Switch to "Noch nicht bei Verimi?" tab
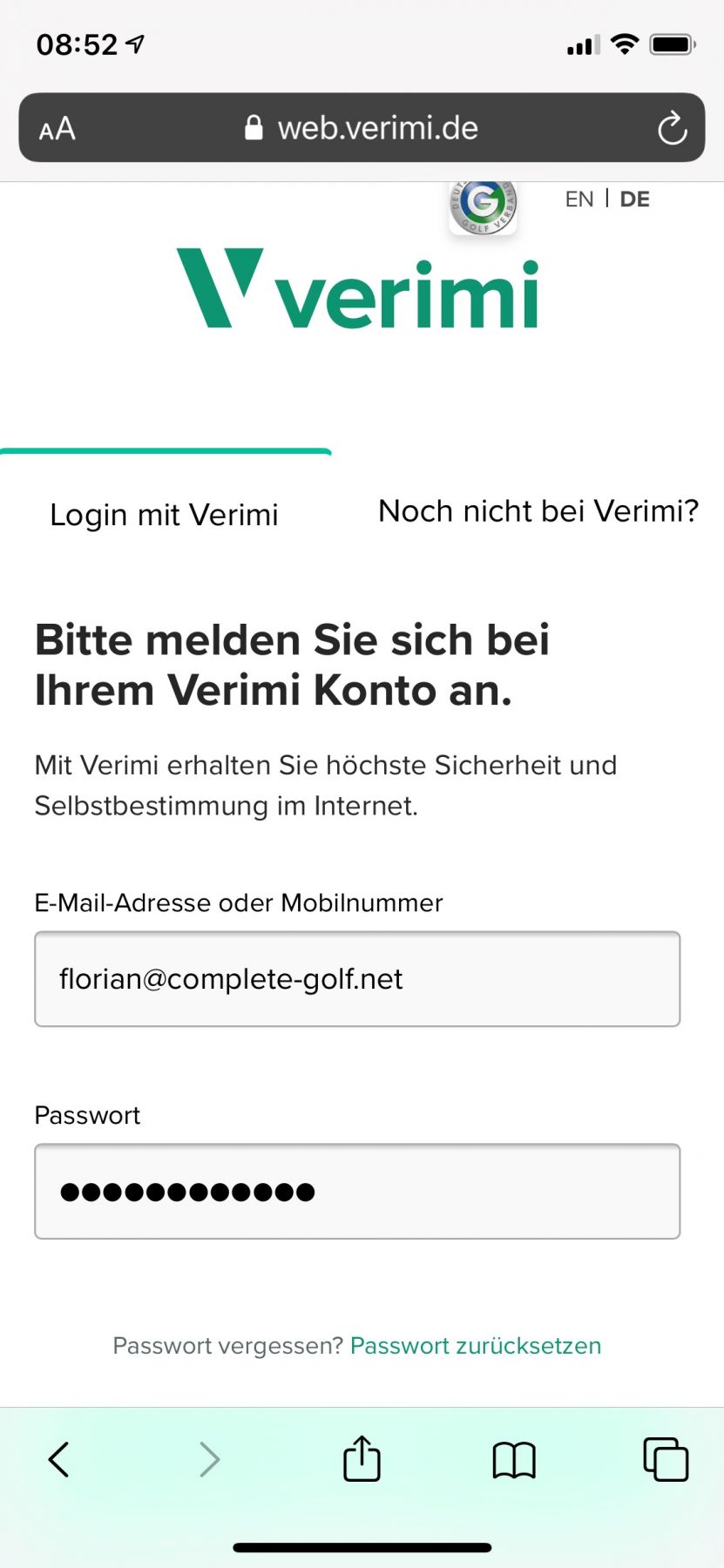This screenshot has width=724, height=1568. coord(538,511)
